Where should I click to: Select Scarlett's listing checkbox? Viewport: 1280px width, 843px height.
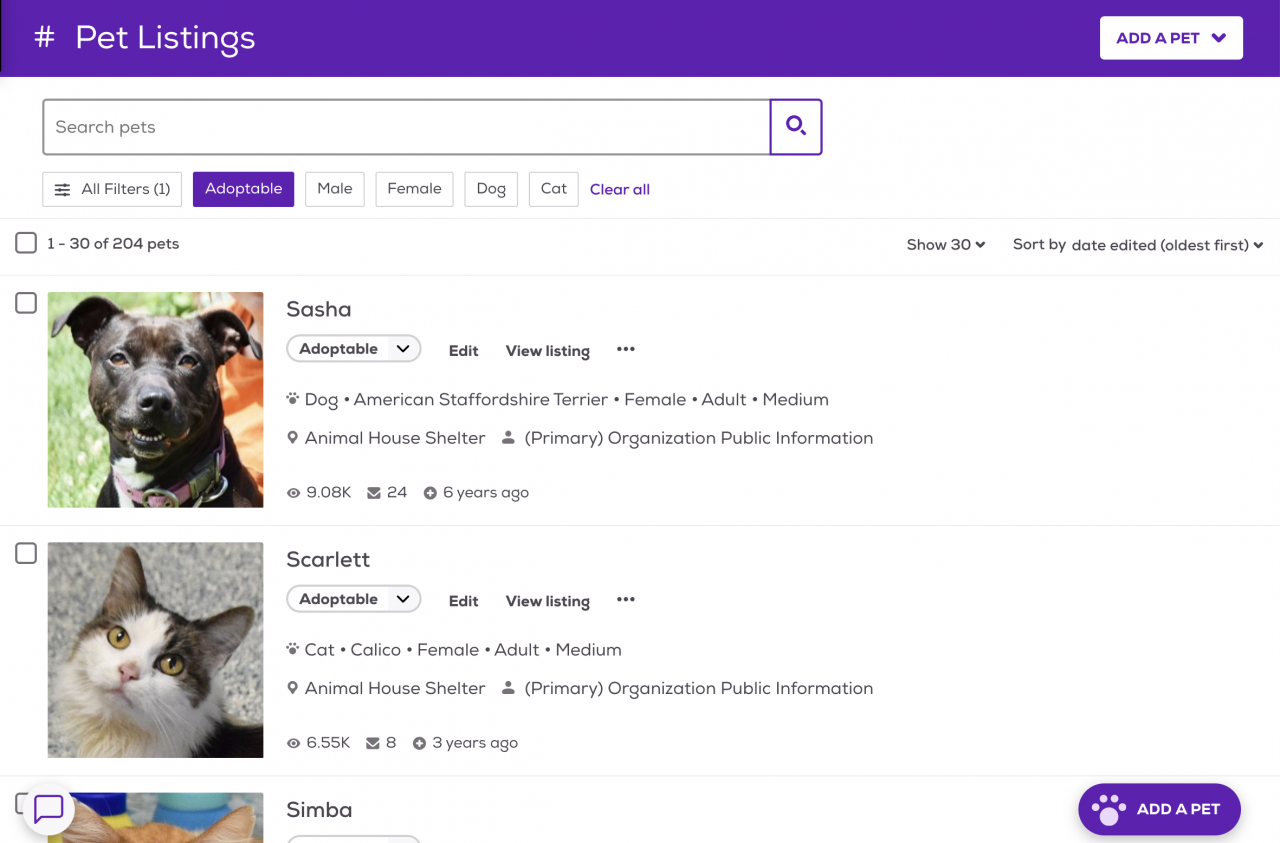click(x=26, y=553)
